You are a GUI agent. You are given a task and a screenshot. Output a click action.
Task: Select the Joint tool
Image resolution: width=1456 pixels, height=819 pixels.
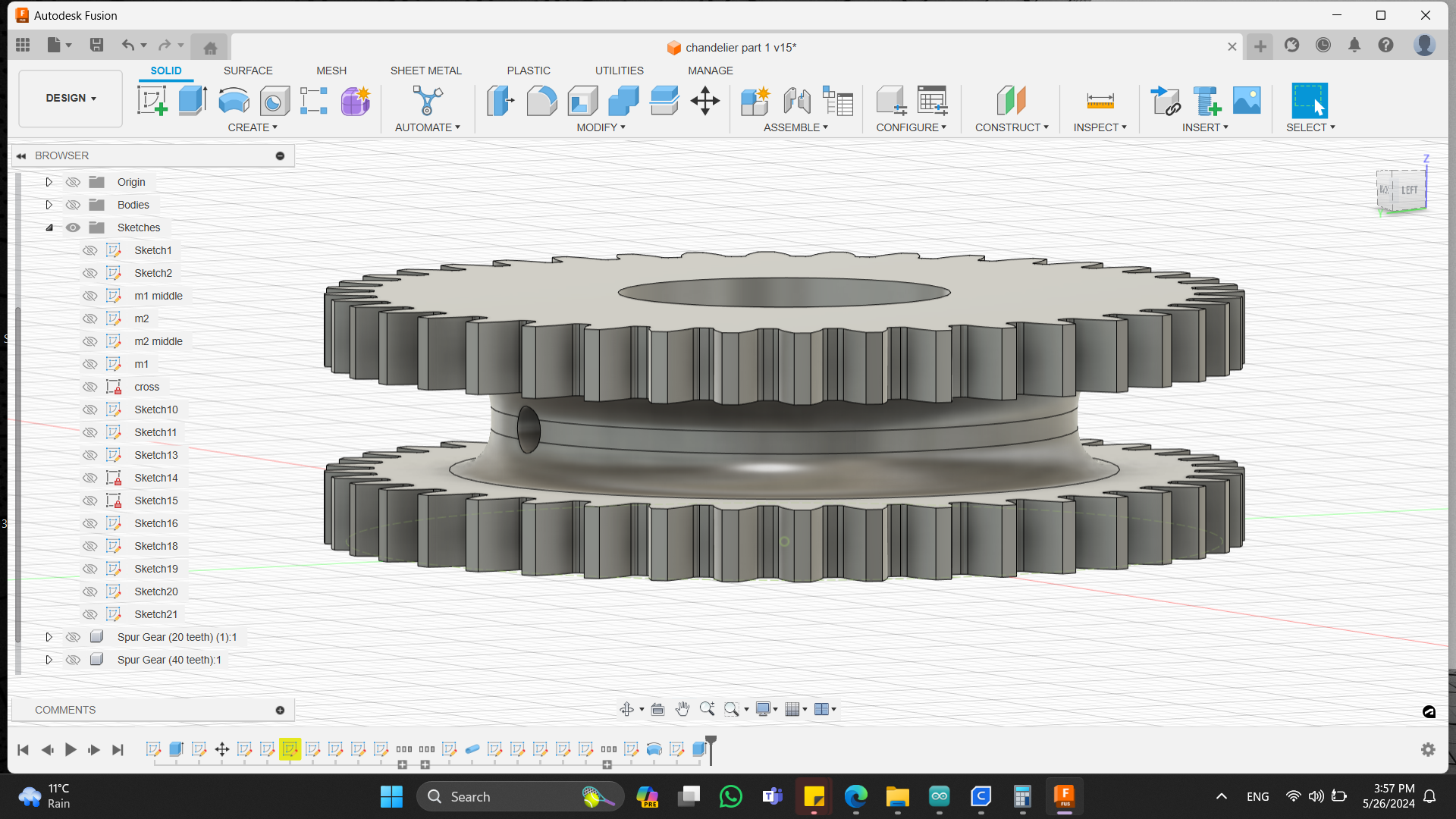(796, 100)
